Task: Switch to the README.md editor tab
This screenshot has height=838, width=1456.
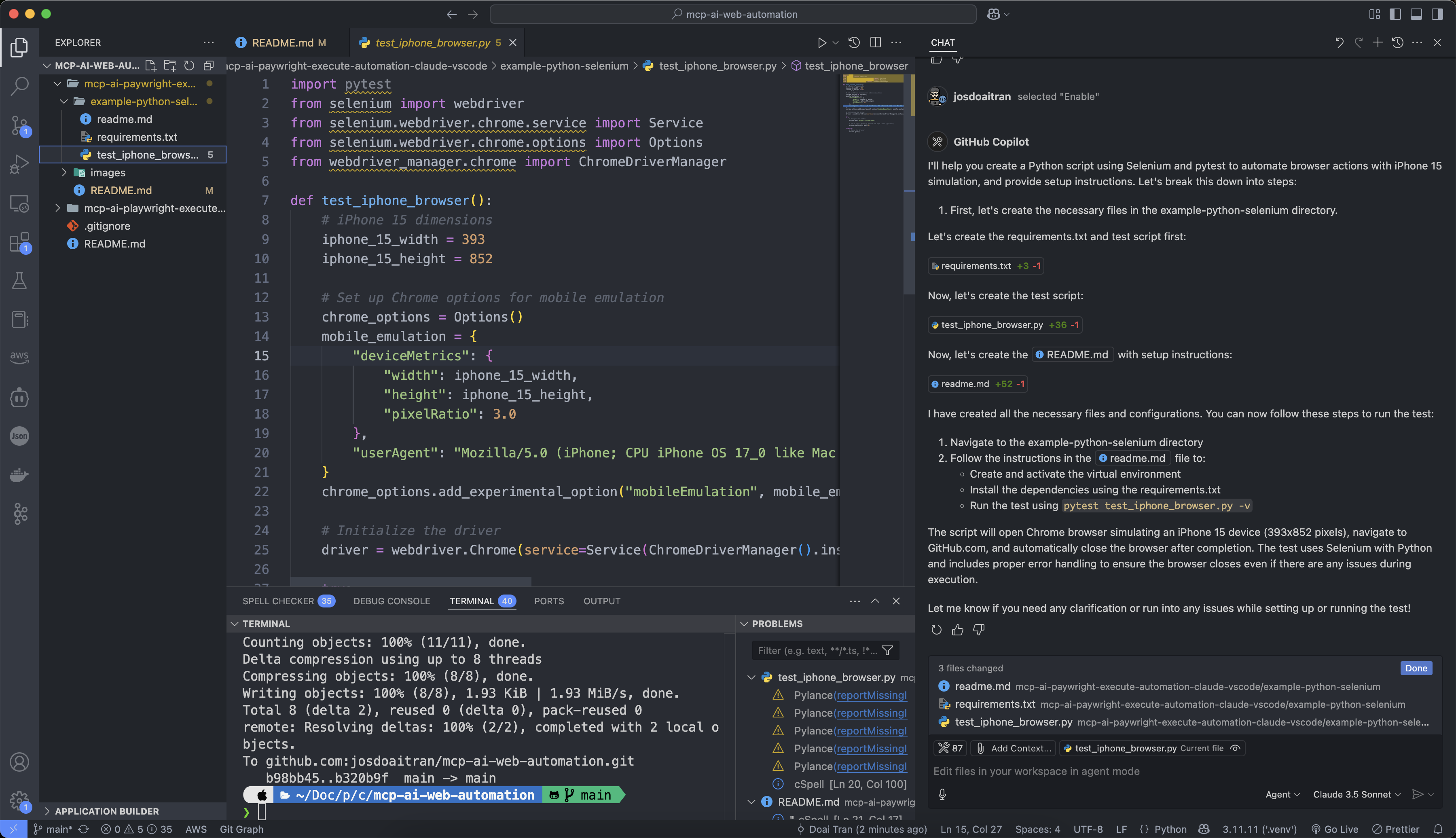Action: [288, 42]
